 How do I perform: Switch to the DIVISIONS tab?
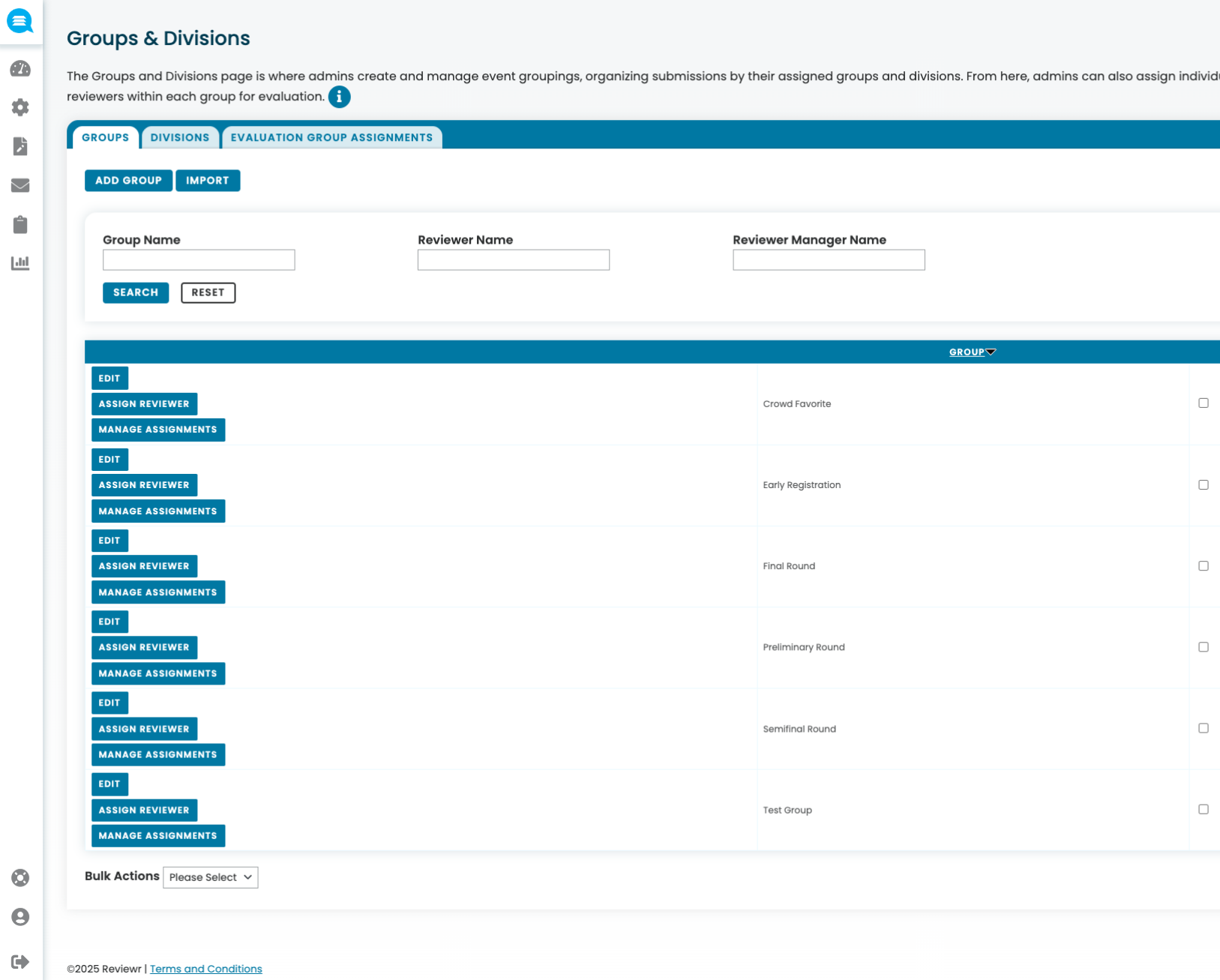[180, 137]
